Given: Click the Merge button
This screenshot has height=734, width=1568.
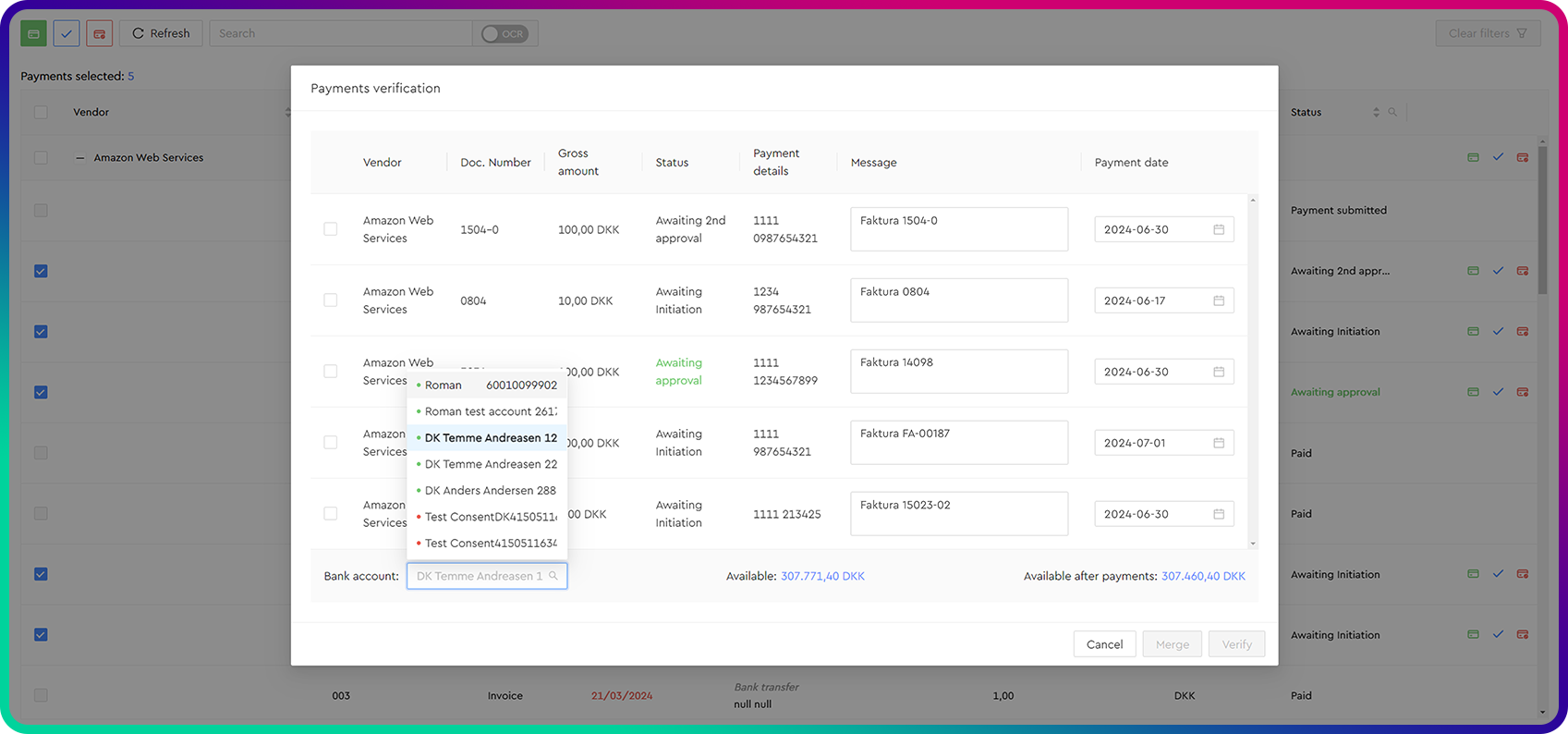Looking at the screenshot, I should coord(1173,644).
